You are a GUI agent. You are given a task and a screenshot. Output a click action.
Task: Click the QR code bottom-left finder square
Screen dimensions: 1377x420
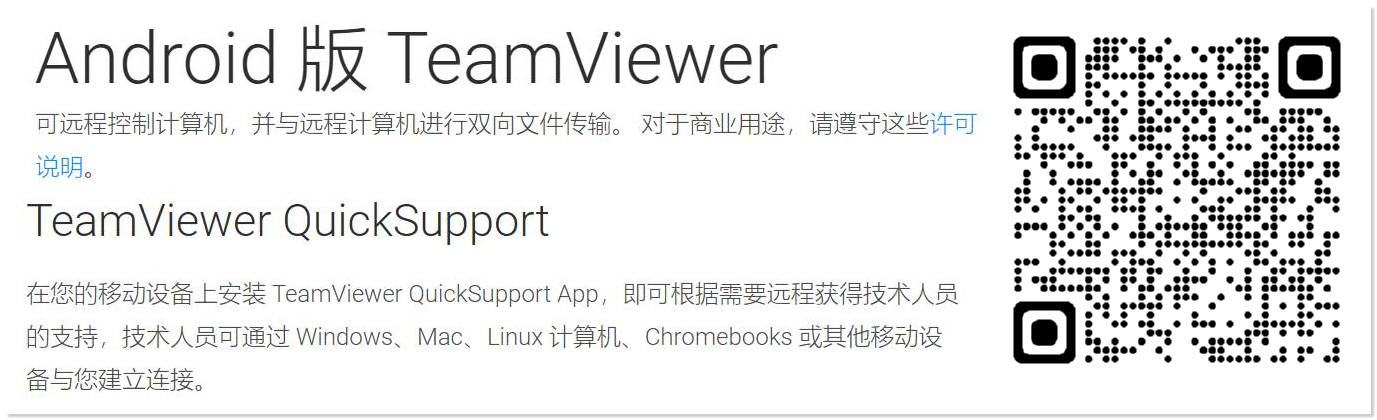(x=1044, y=332)
